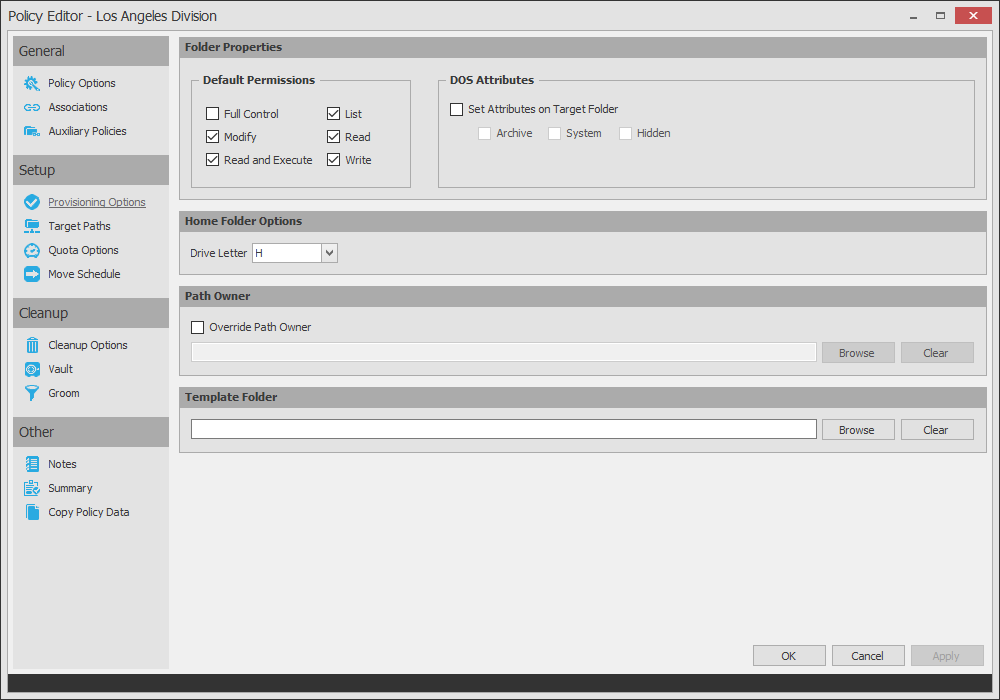Open Policy Options page
This screenshot has height=700, width=1000.
(x=82, y=84)
